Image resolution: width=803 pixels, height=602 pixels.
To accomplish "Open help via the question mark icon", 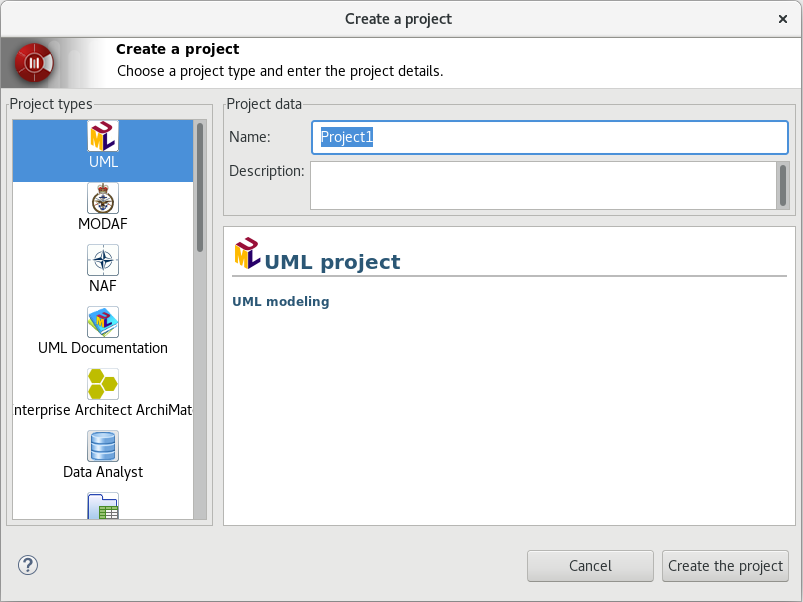I will click(27, 565).
